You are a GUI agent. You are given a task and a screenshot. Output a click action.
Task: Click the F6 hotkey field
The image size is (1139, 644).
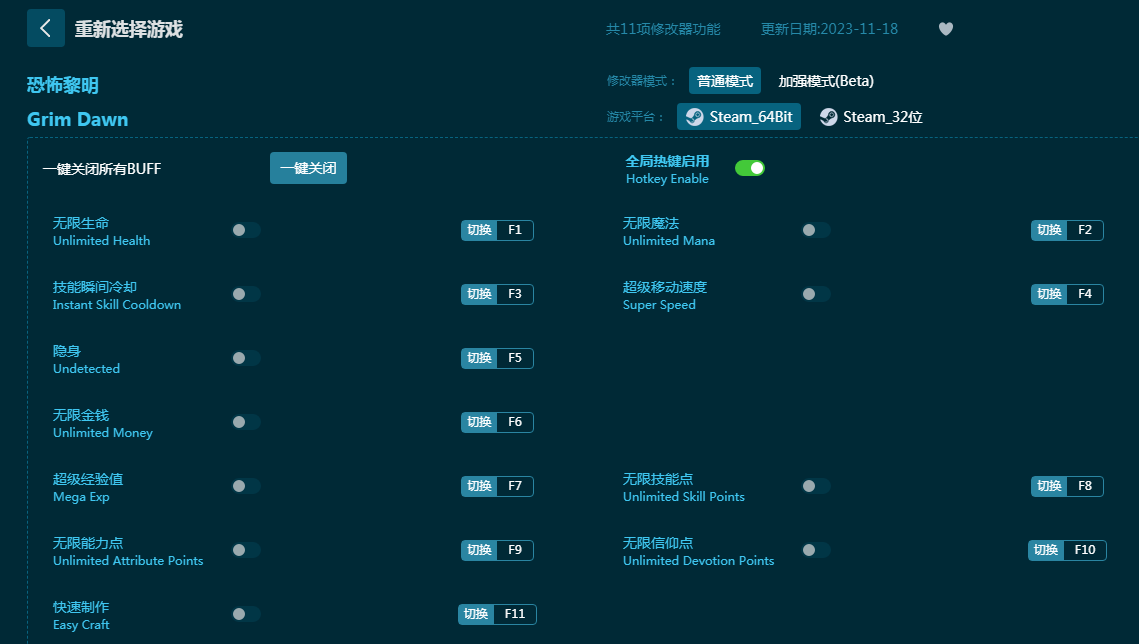point(515,422)
